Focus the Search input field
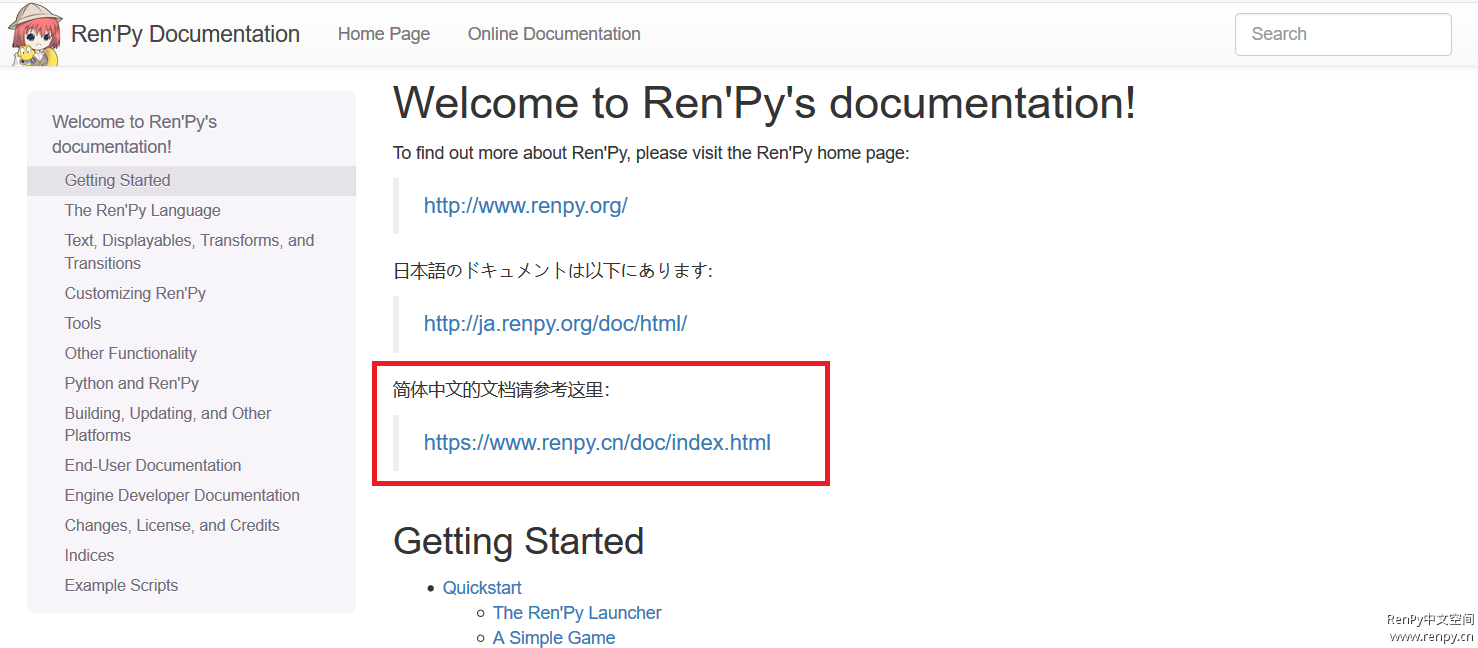1478x648 pixels. pos(1343,34)
